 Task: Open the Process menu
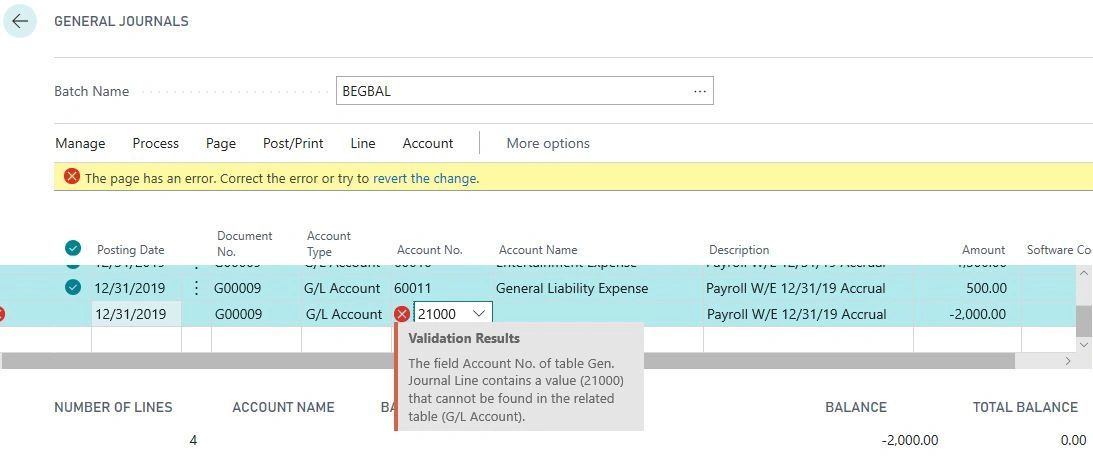[155, 144]
